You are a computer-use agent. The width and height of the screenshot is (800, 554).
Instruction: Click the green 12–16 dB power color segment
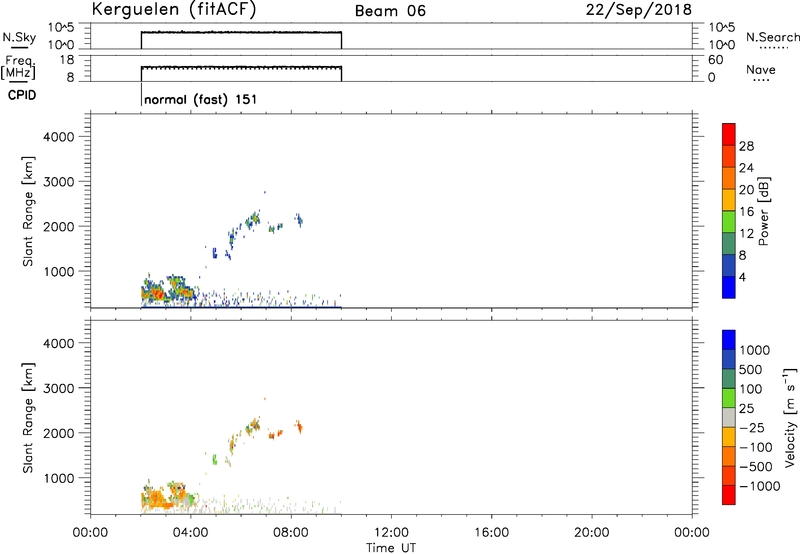pos(729,221)
